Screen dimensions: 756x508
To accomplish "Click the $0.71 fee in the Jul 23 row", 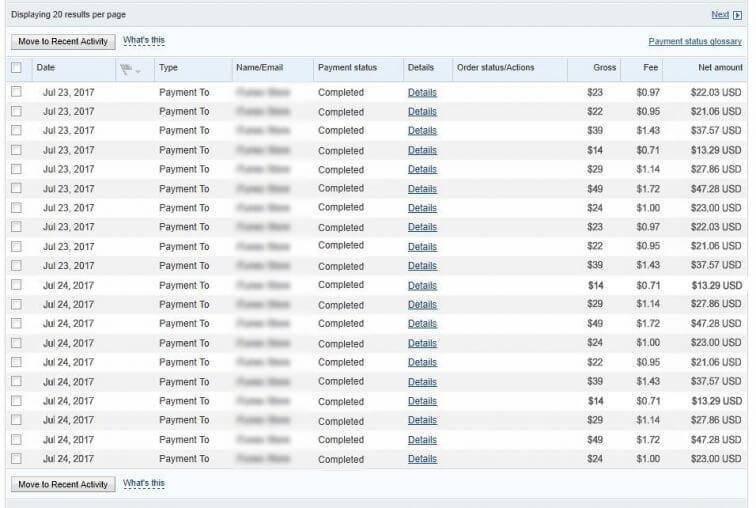I will (648, 150).
